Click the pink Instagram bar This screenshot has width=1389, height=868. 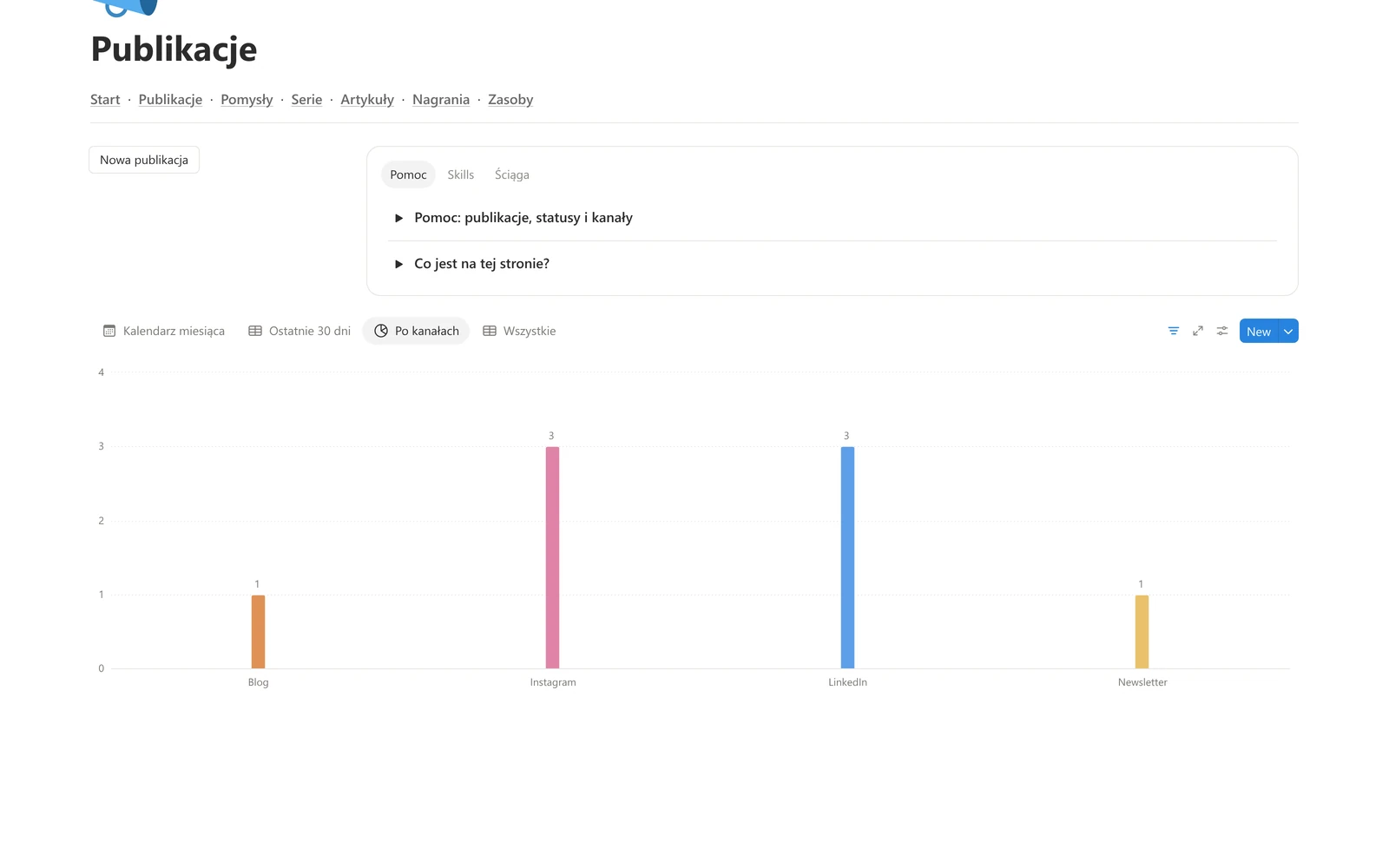552,557
